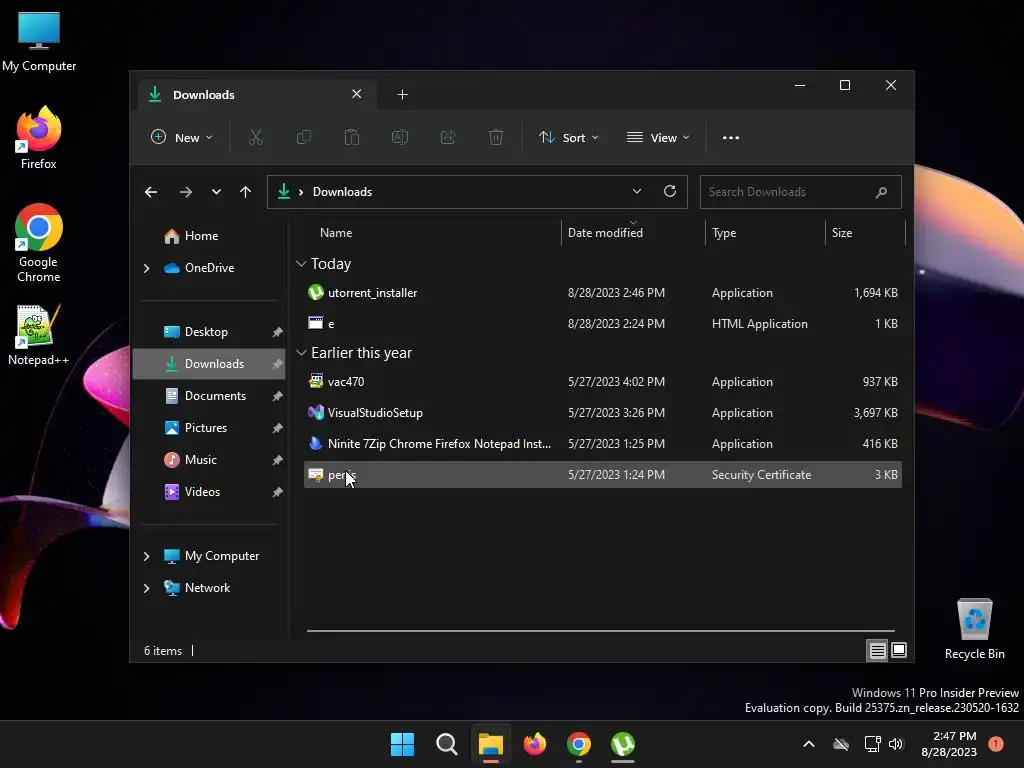1024x768 pixels.
Task: Click the Paste clipboard icon
Action: point(352,138)
